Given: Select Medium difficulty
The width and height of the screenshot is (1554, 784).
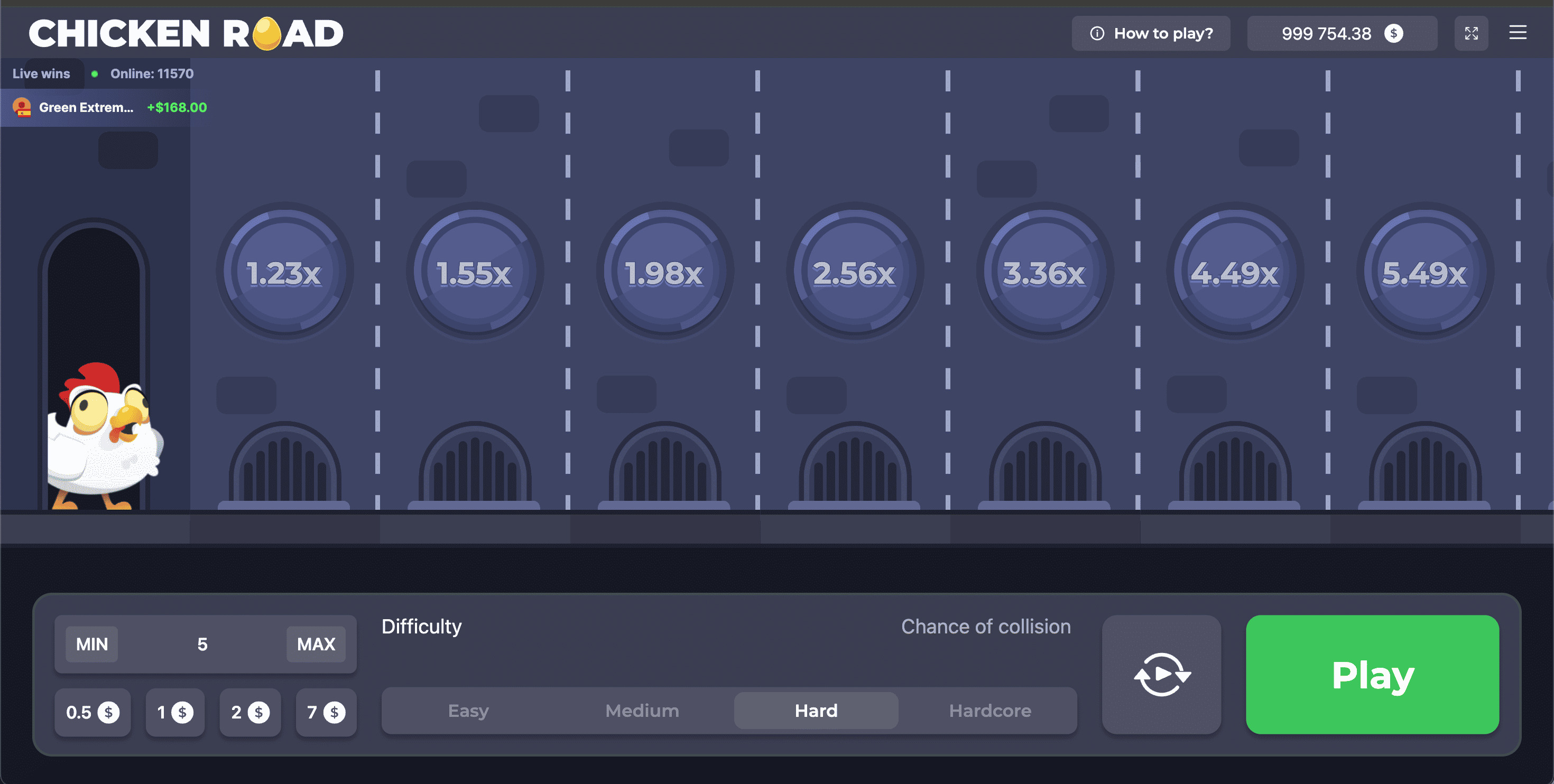Looking at the screenshot, I should pos(642,711).
